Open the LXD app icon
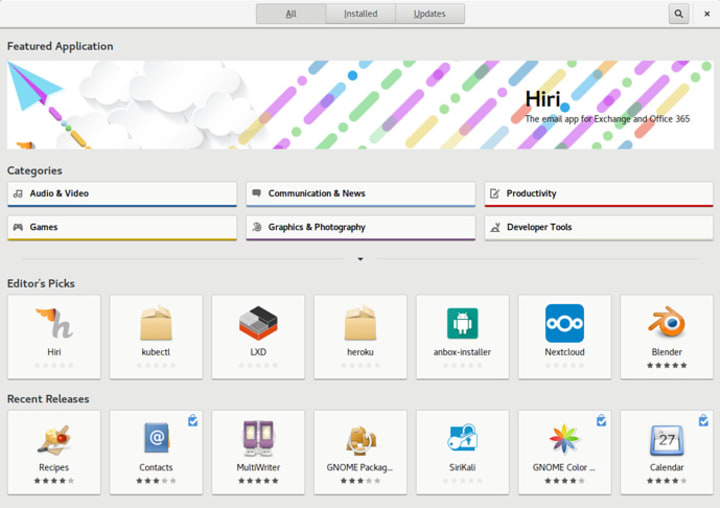This screenshot has width=720, height=508. (x=258, y=323)
